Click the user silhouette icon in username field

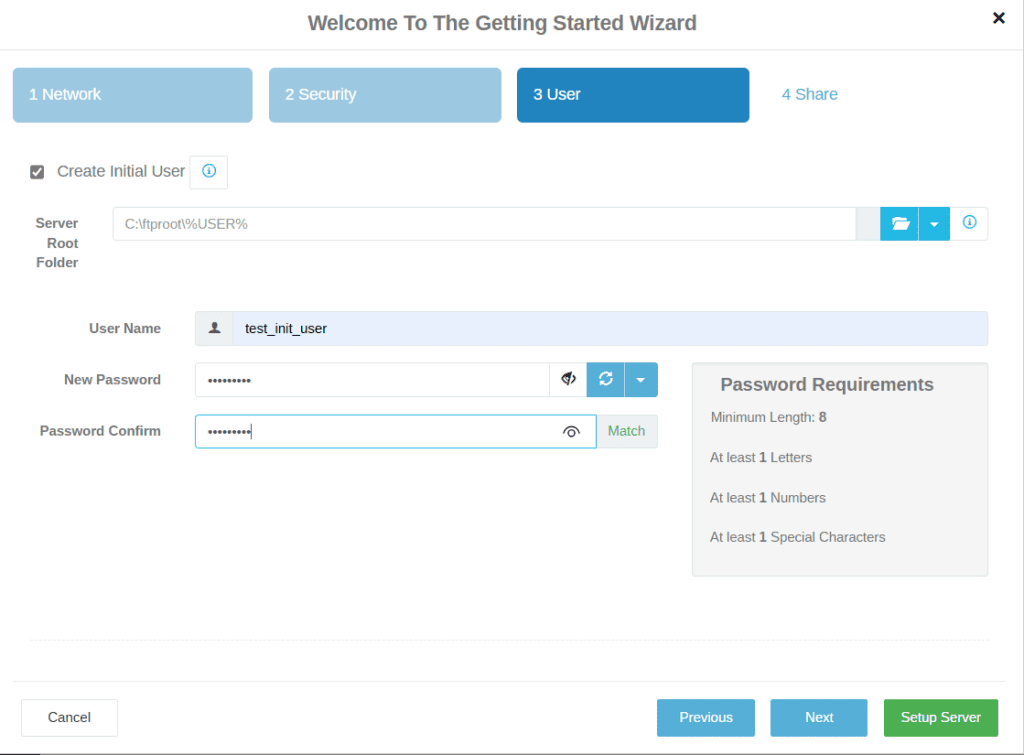click(x=213, y=328)
